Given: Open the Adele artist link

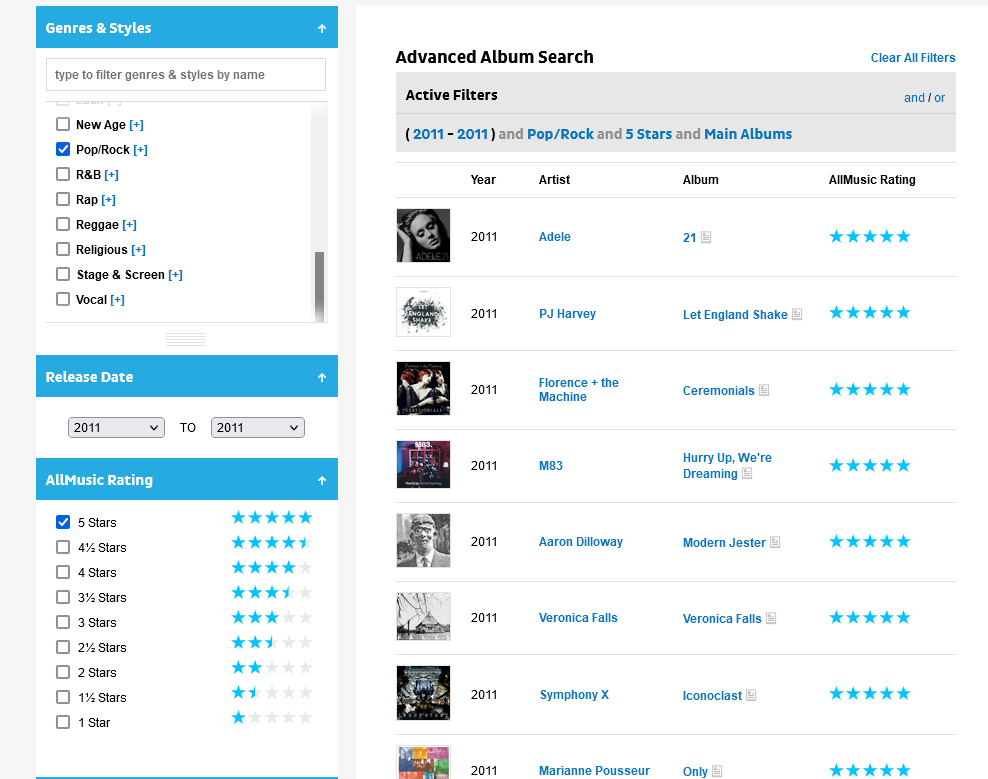Looking at the screenshot, I should [x=555, y=237].
